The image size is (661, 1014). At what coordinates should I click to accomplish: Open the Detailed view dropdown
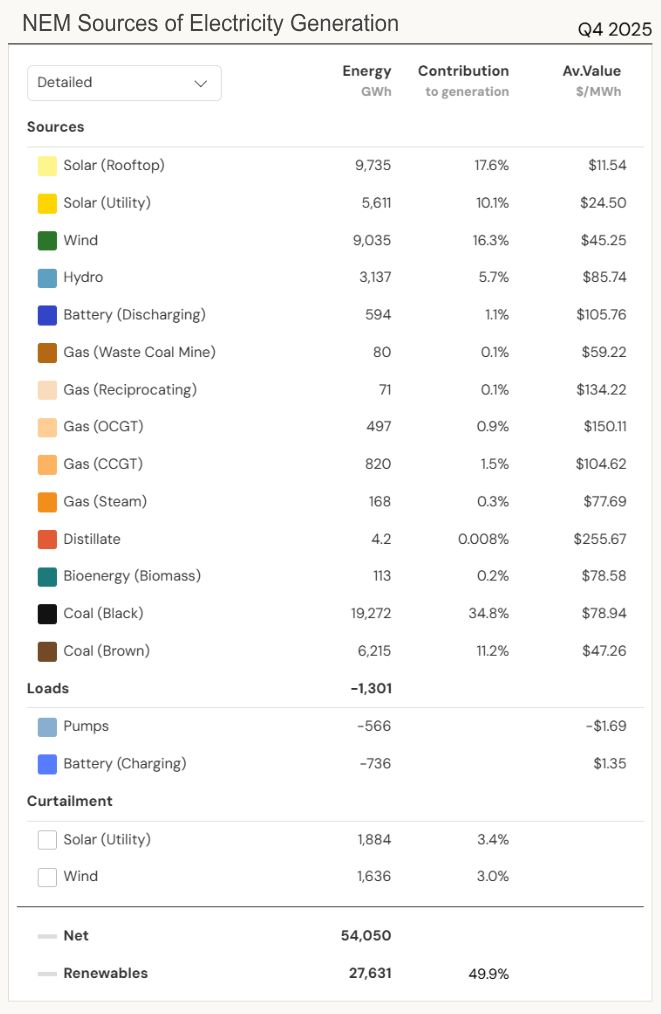124,83
